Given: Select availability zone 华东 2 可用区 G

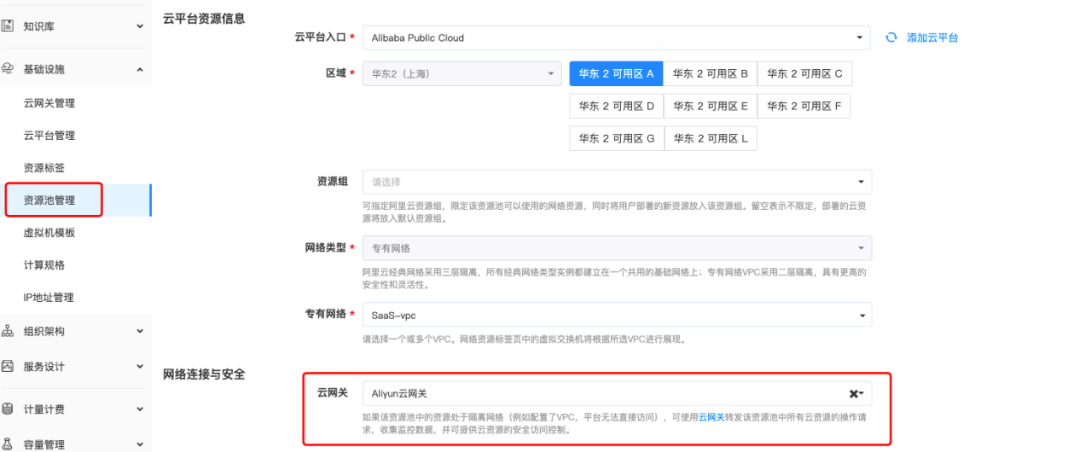Looking at the screenshot, I should tap(616, 138).
